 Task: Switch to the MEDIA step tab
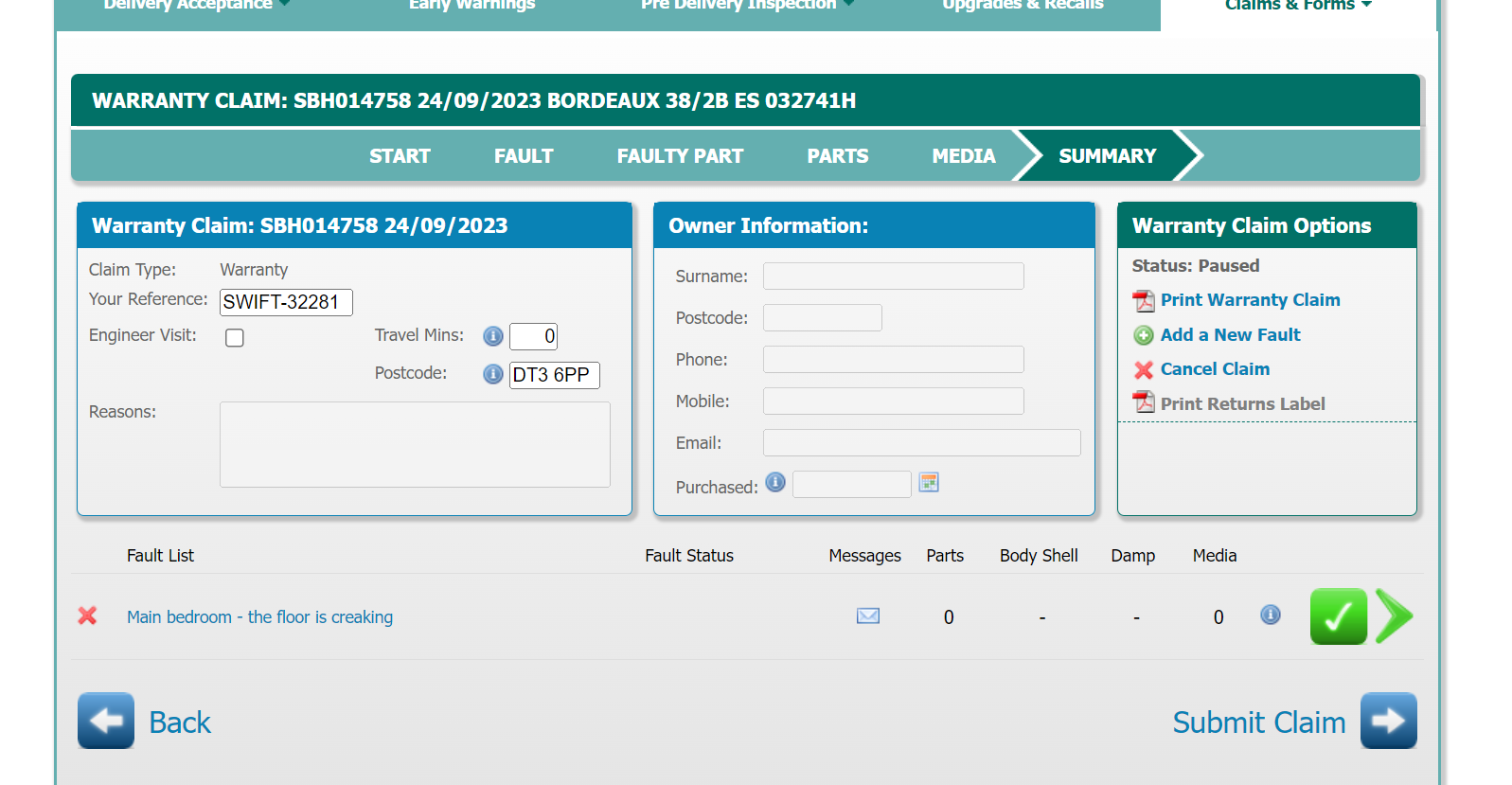(x=963, y=156)
